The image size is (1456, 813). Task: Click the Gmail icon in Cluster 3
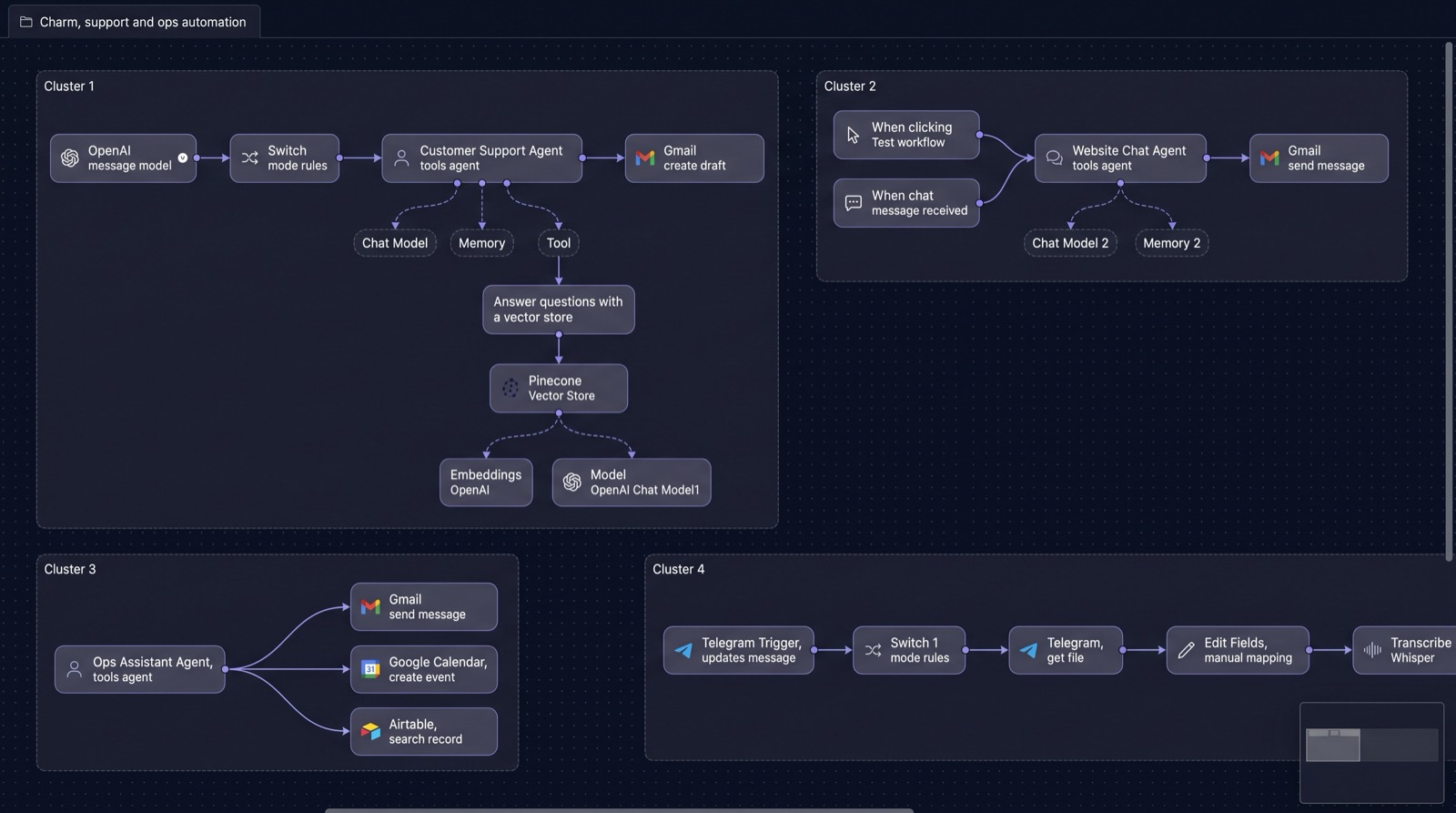click(370, 607)
